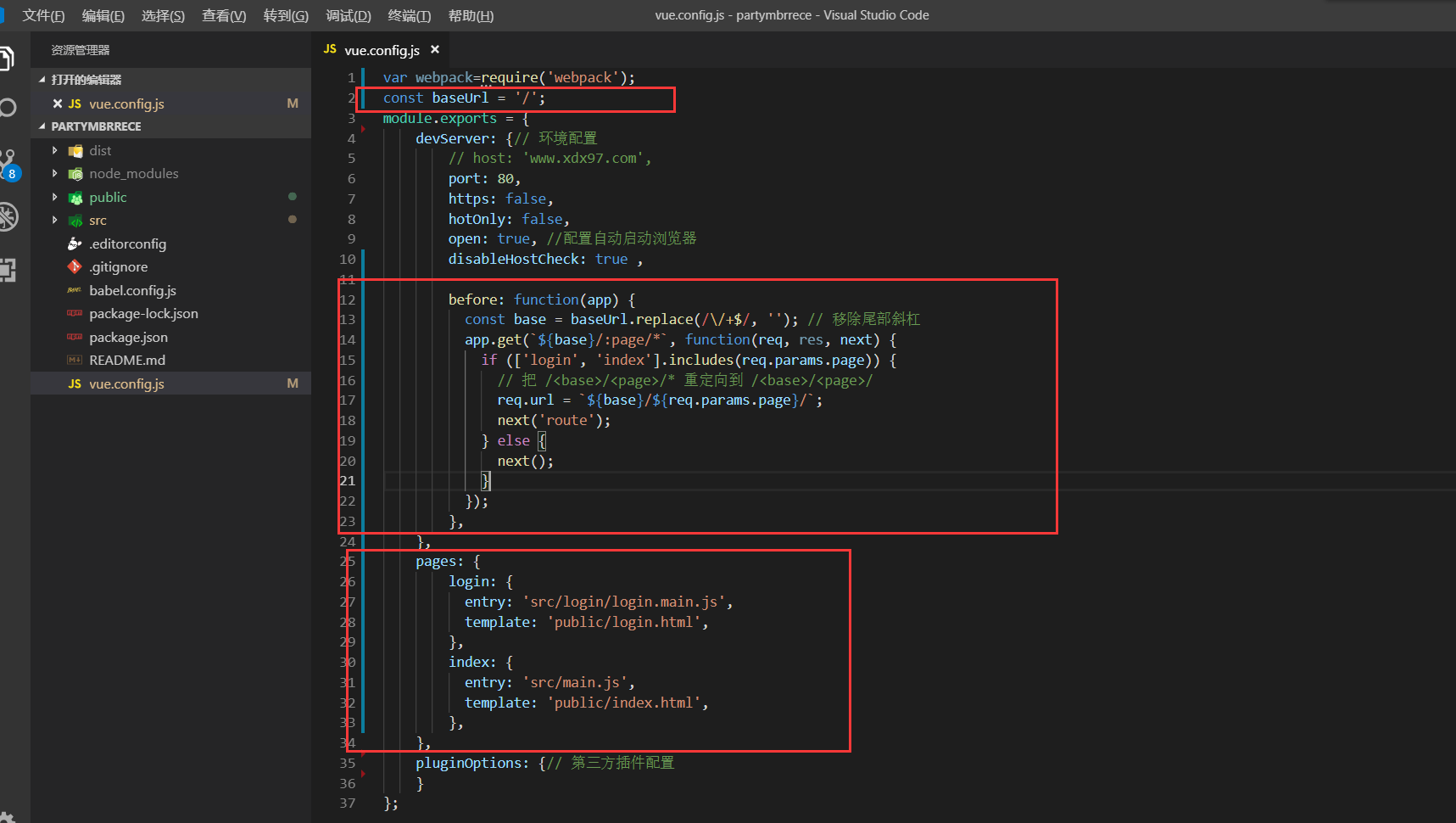Click 'pluginOptions' on line 35
Screen dimensions: 1456x823
click(468, 763)
